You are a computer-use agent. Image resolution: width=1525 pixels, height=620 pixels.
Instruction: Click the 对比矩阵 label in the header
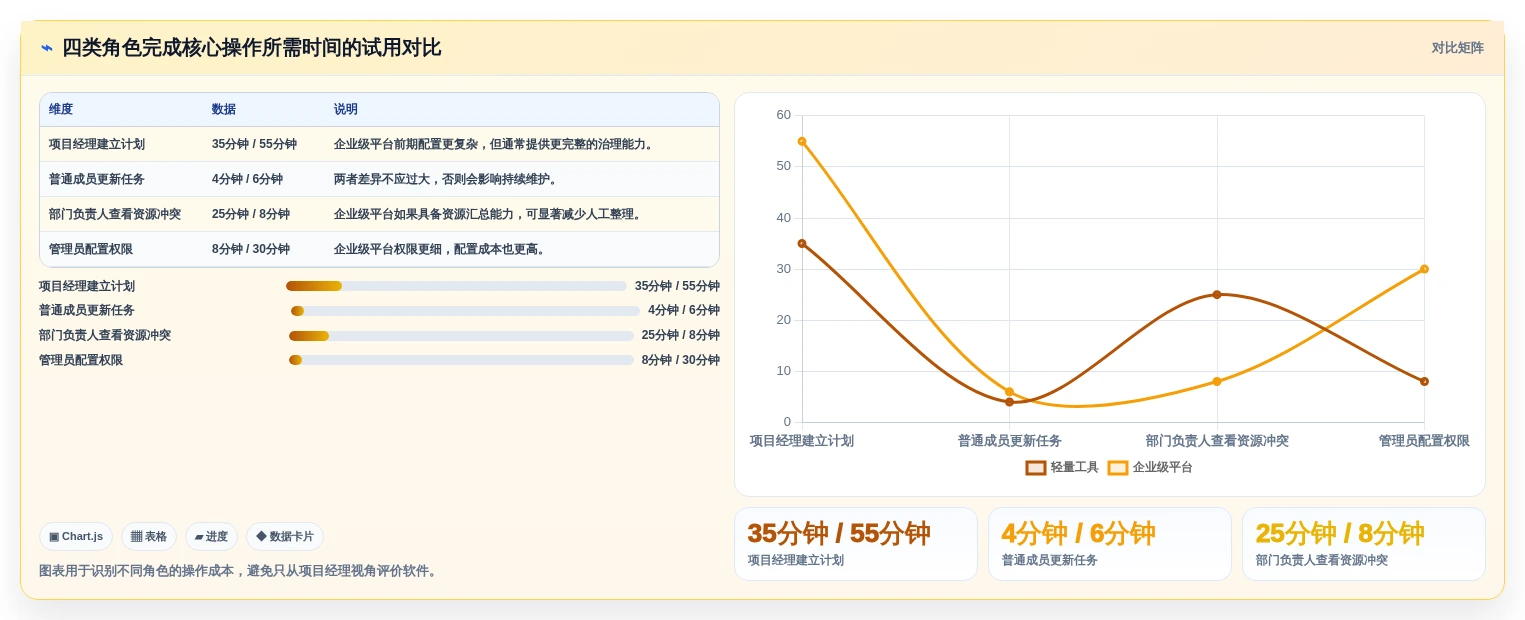(x=1457, y=48)
